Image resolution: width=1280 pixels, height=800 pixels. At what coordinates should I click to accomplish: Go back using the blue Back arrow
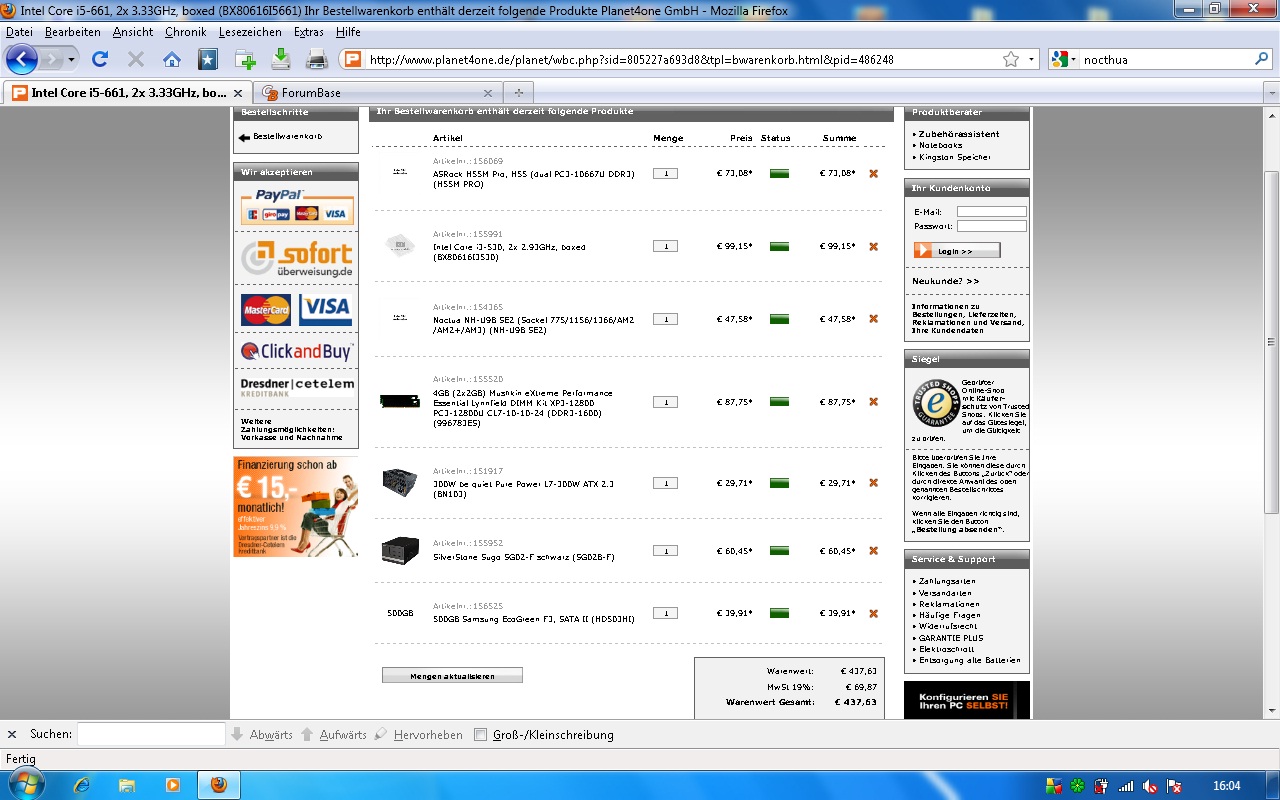coord(21,59)
